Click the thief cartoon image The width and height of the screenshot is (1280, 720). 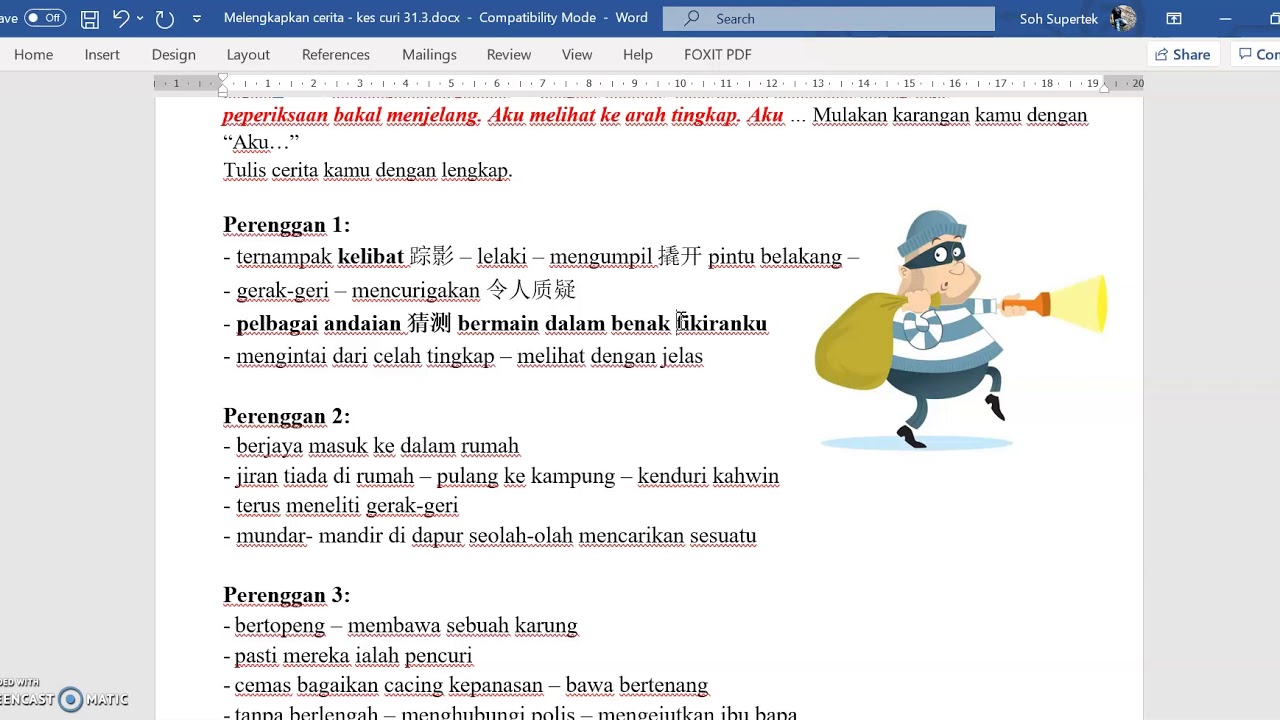961,329
